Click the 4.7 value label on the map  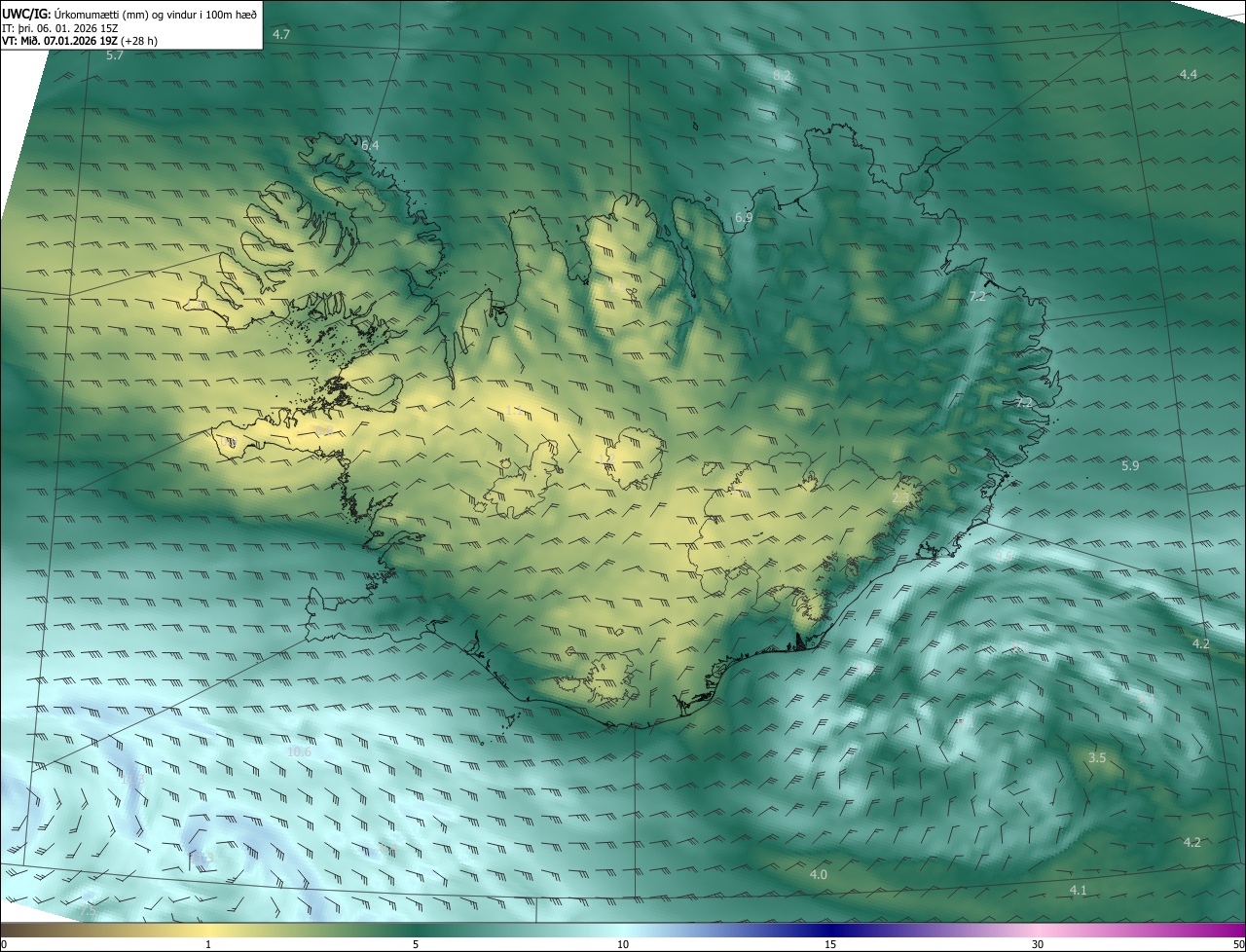[x=281, y=34]
